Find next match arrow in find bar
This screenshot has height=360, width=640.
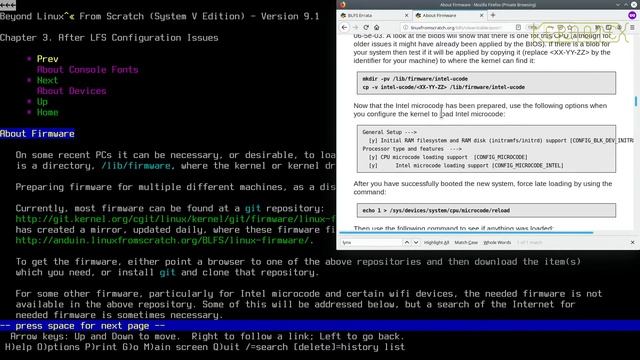416,242
